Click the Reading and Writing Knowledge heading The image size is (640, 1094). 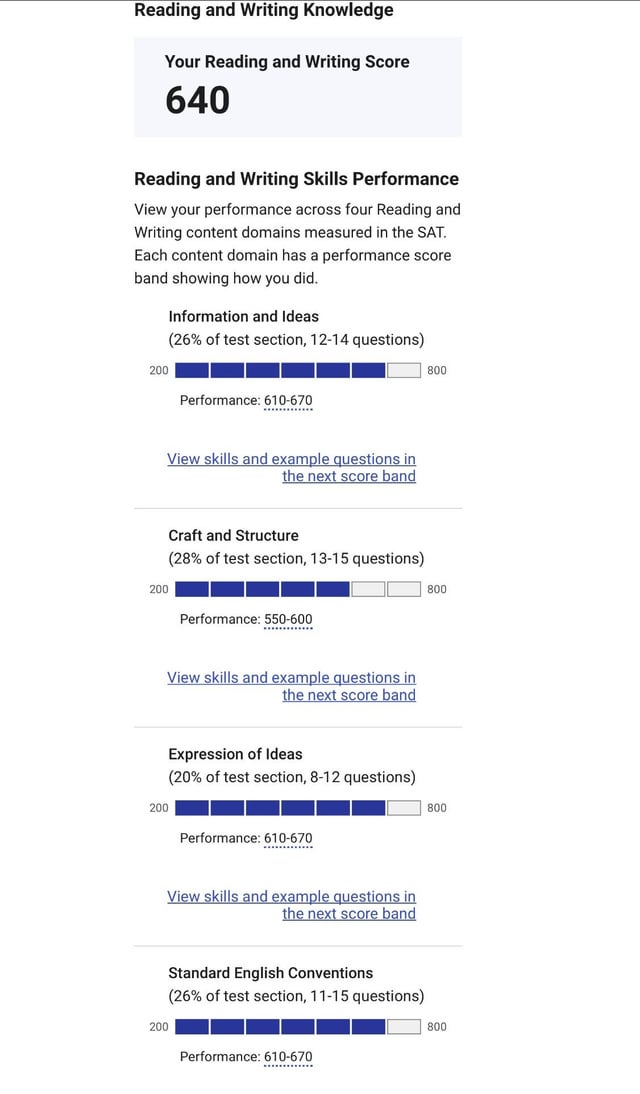pos(264,11)
